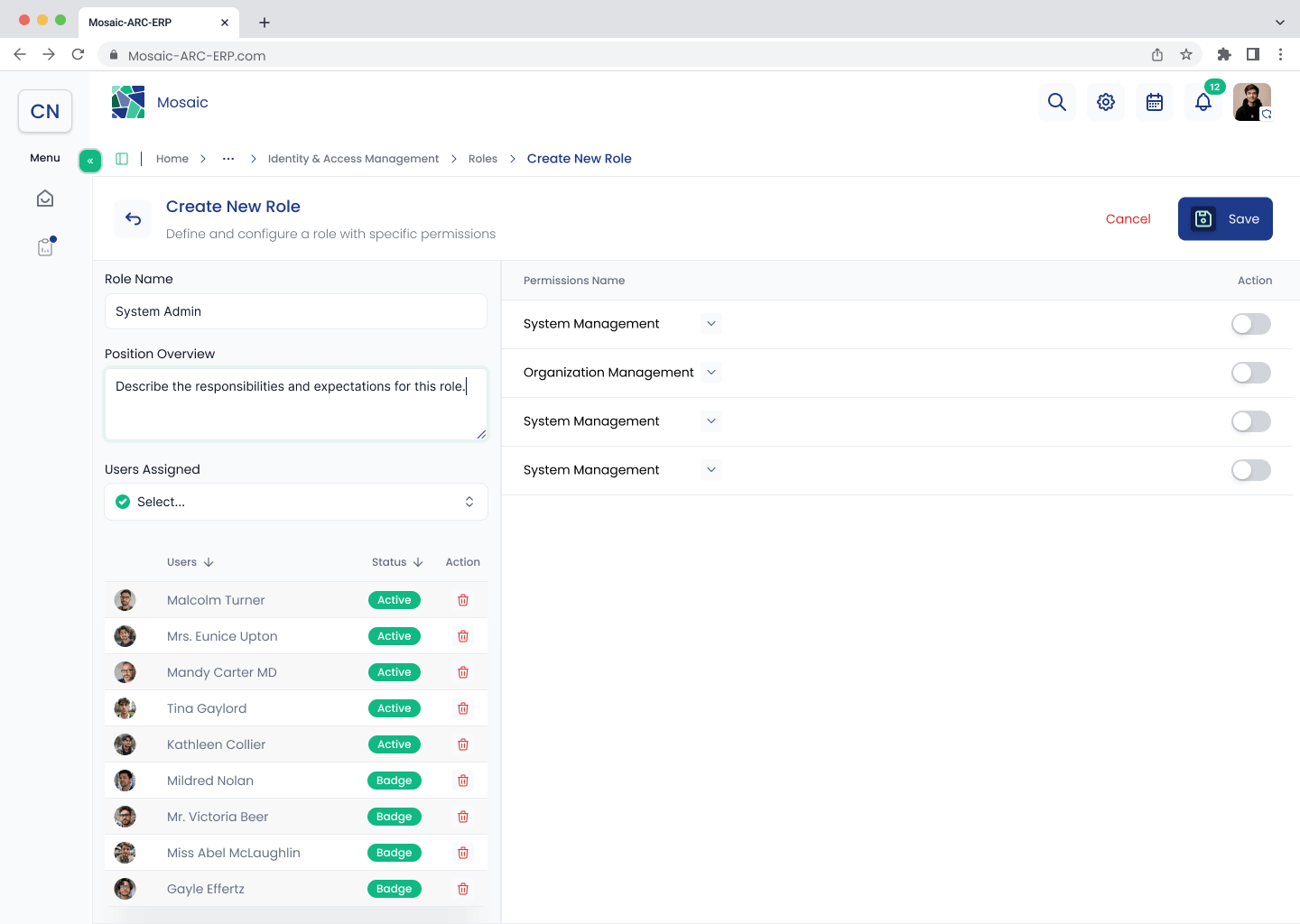
Task: Delete Gayle Effertz from assigned users
Action: pos(463,889)
